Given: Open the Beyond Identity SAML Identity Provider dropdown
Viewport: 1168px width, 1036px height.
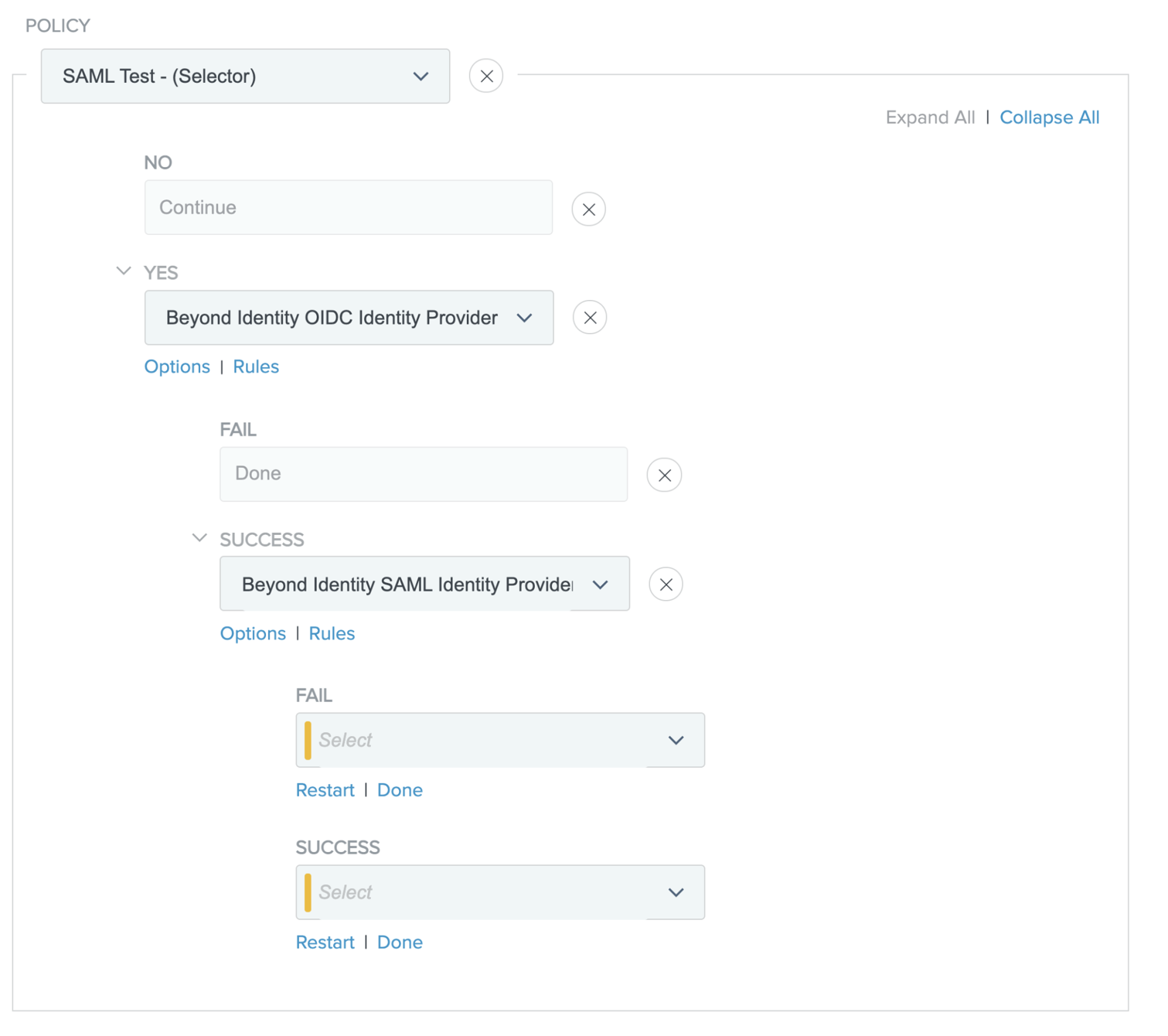Looking at the screenshot, I should coord(424,584).
